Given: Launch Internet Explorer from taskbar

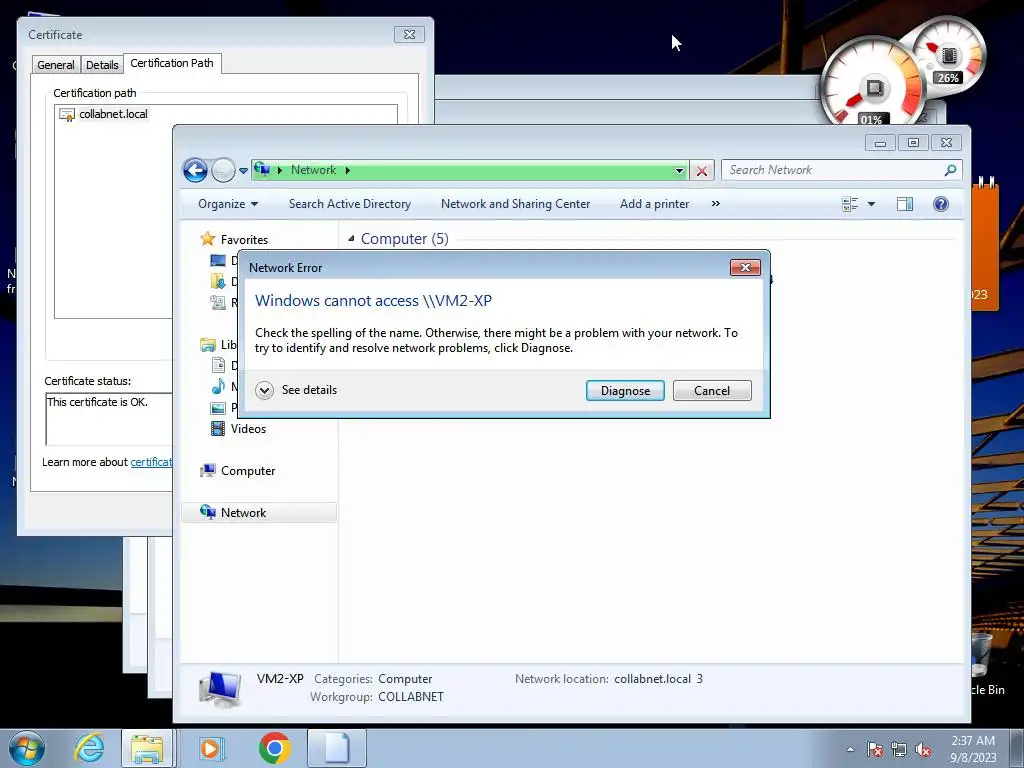Looking at the screenshot, I should click(89, 748).
